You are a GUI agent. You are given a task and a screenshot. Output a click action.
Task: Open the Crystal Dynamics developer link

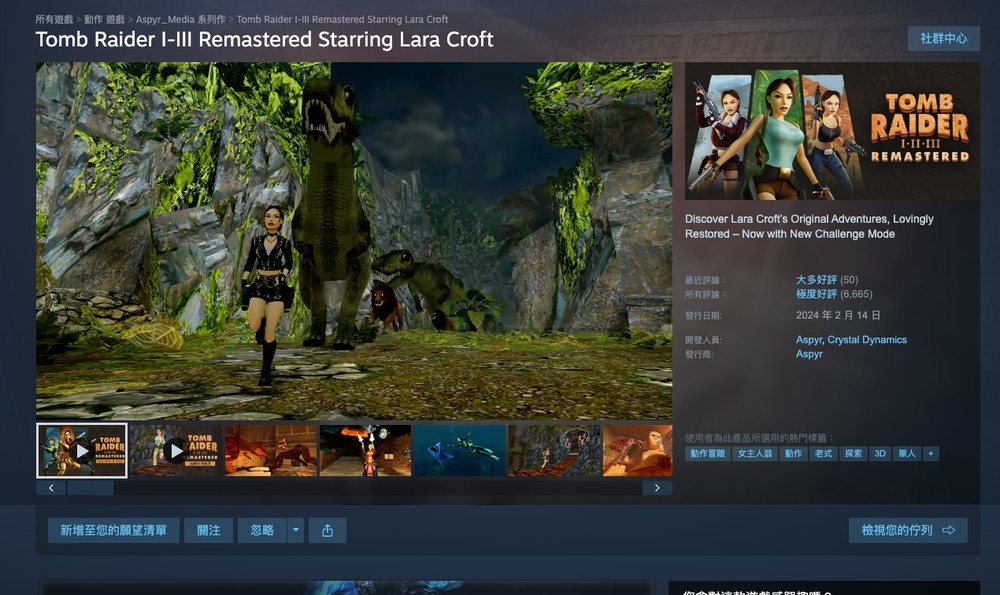click(x=867, y=339)
